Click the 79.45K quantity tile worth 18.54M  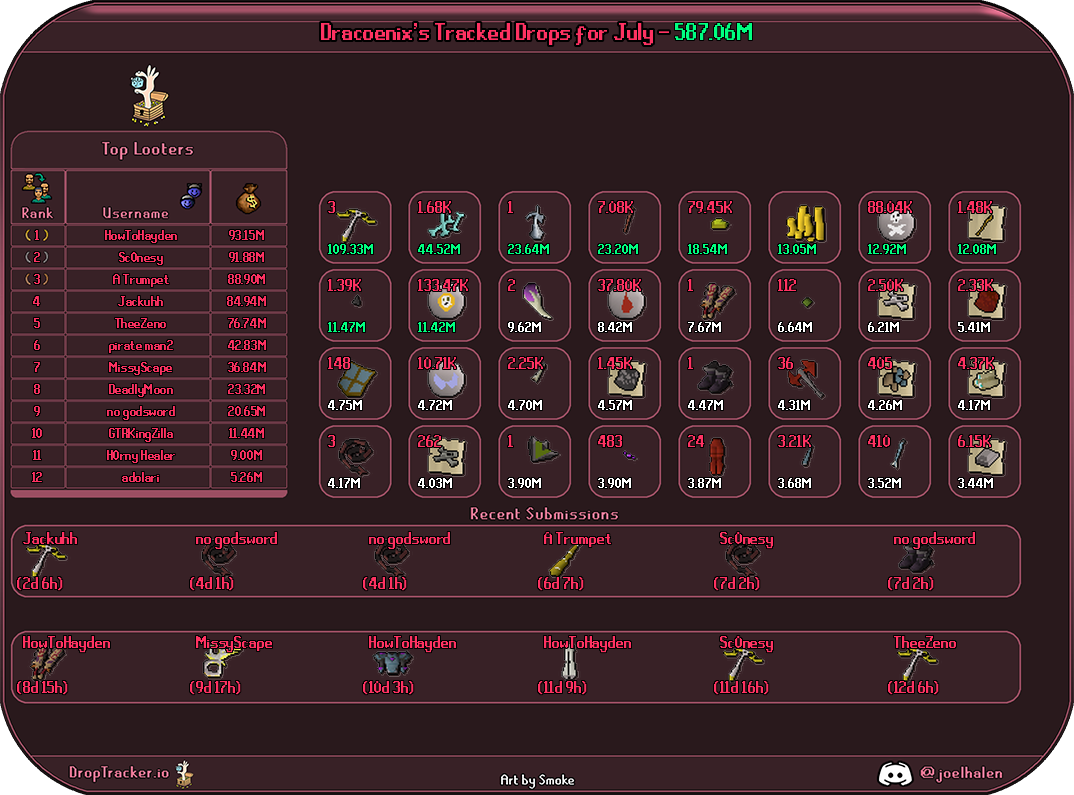click(x=714, y=227)
